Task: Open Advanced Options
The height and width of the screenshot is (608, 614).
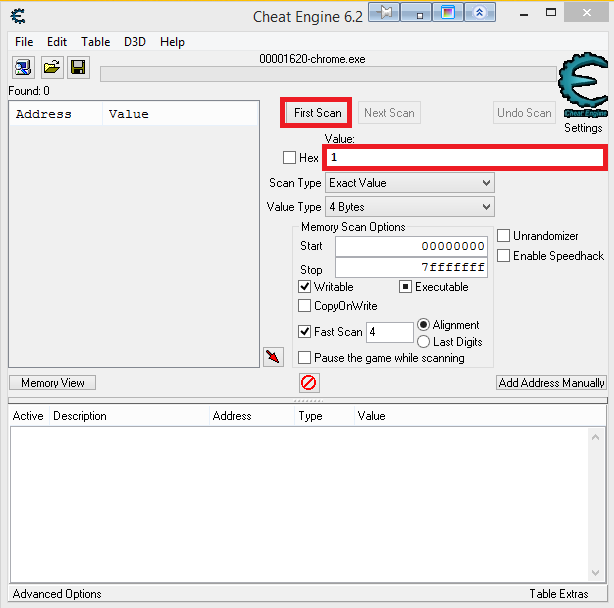Action: [x=57, y=594]
